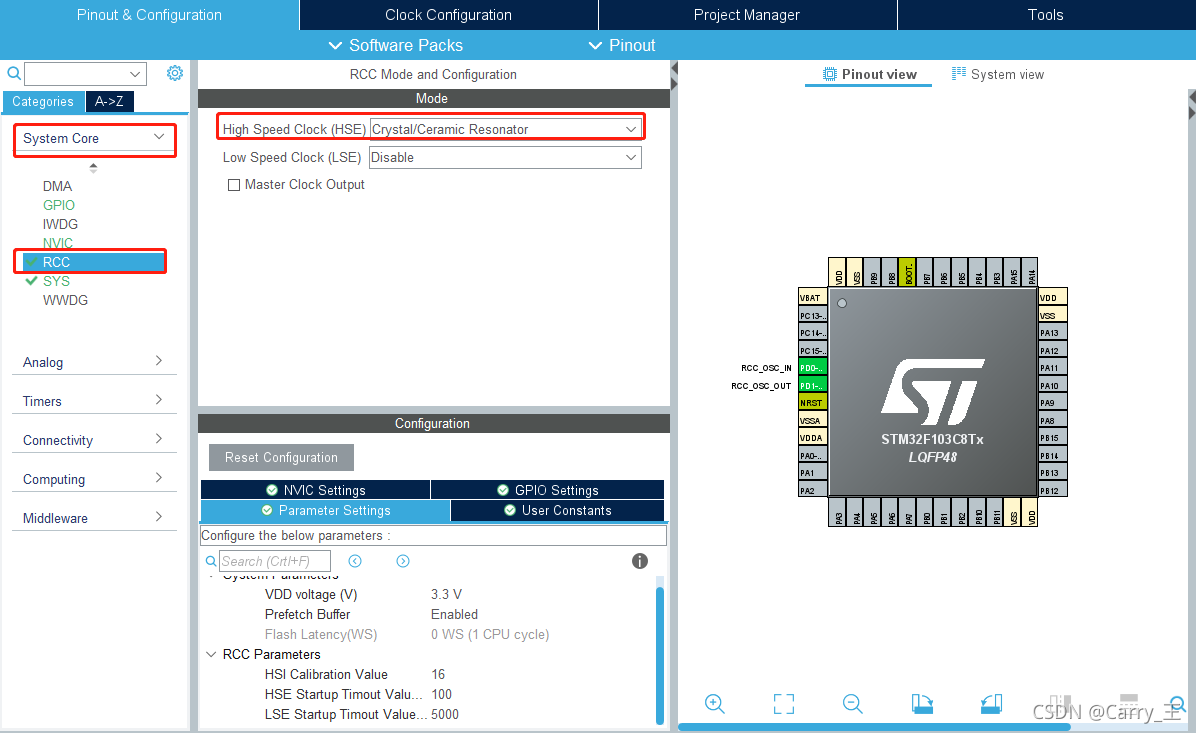Open the GPIO Settings tab

pos(548,490)
